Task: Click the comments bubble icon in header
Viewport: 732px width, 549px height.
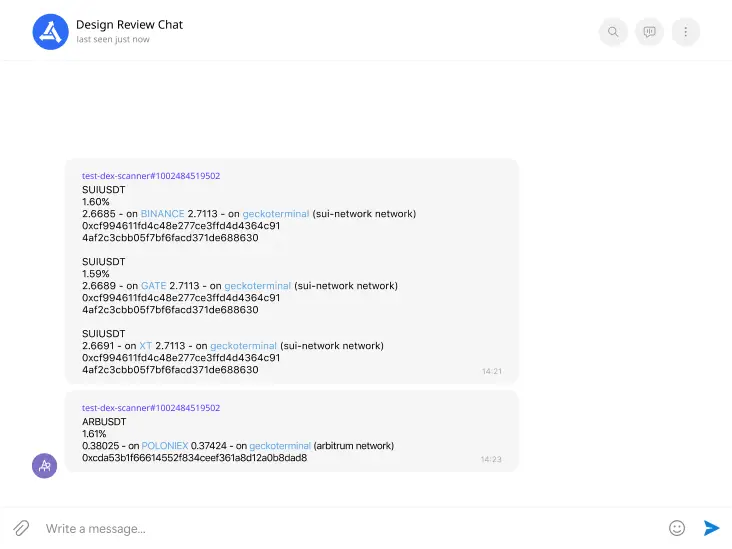Action: pyautogui.click(x=649, y=32)
